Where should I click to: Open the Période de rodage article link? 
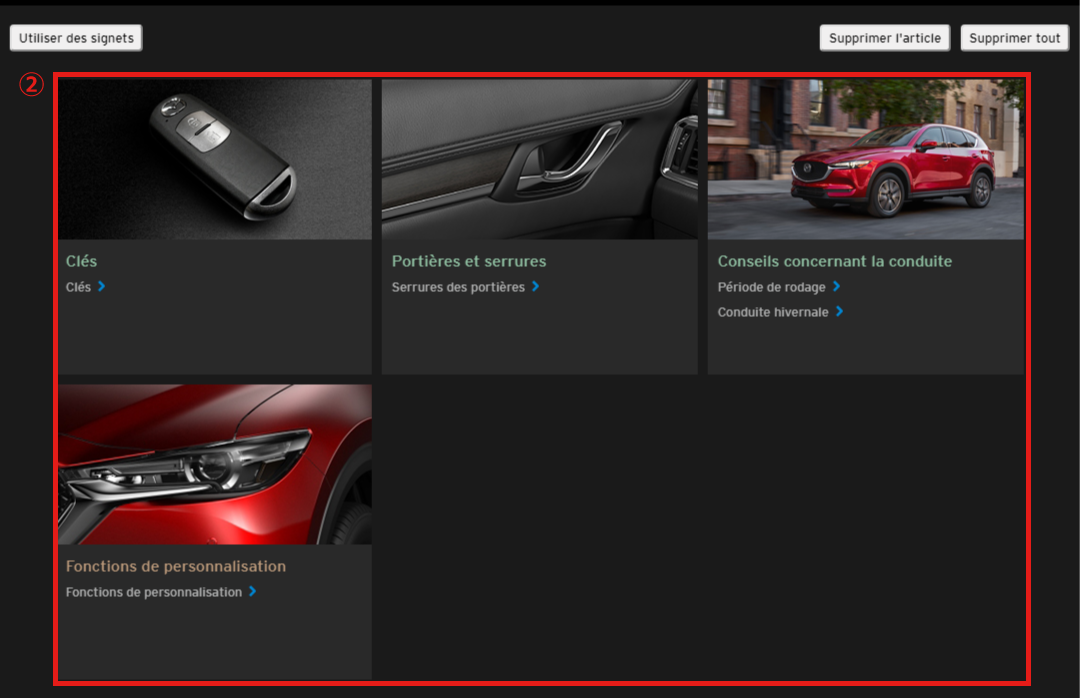point(771,287)
